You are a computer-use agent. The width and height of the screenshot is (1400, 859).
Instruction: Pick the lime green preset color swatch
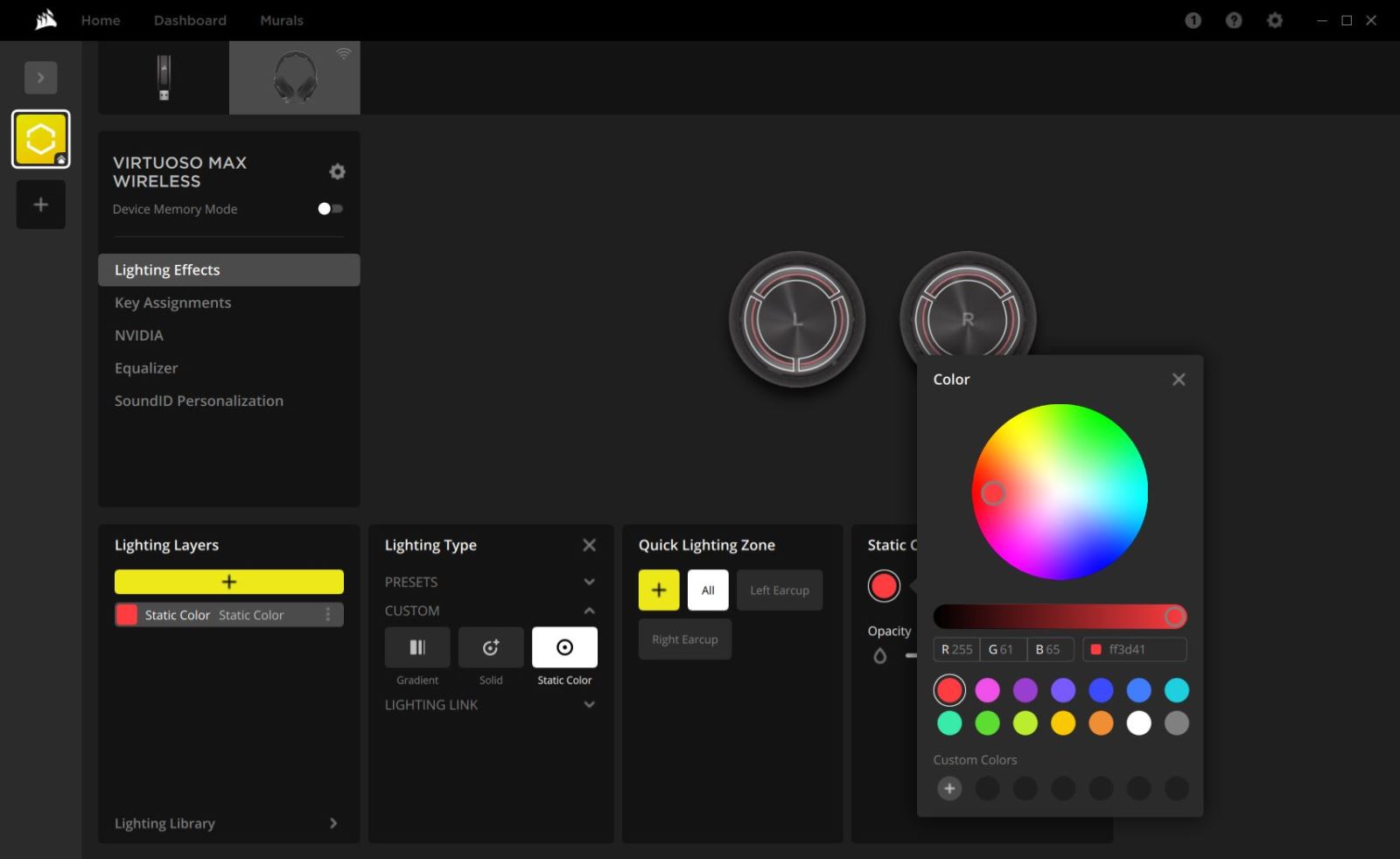pyautogui.click(x=1025, y=723)
